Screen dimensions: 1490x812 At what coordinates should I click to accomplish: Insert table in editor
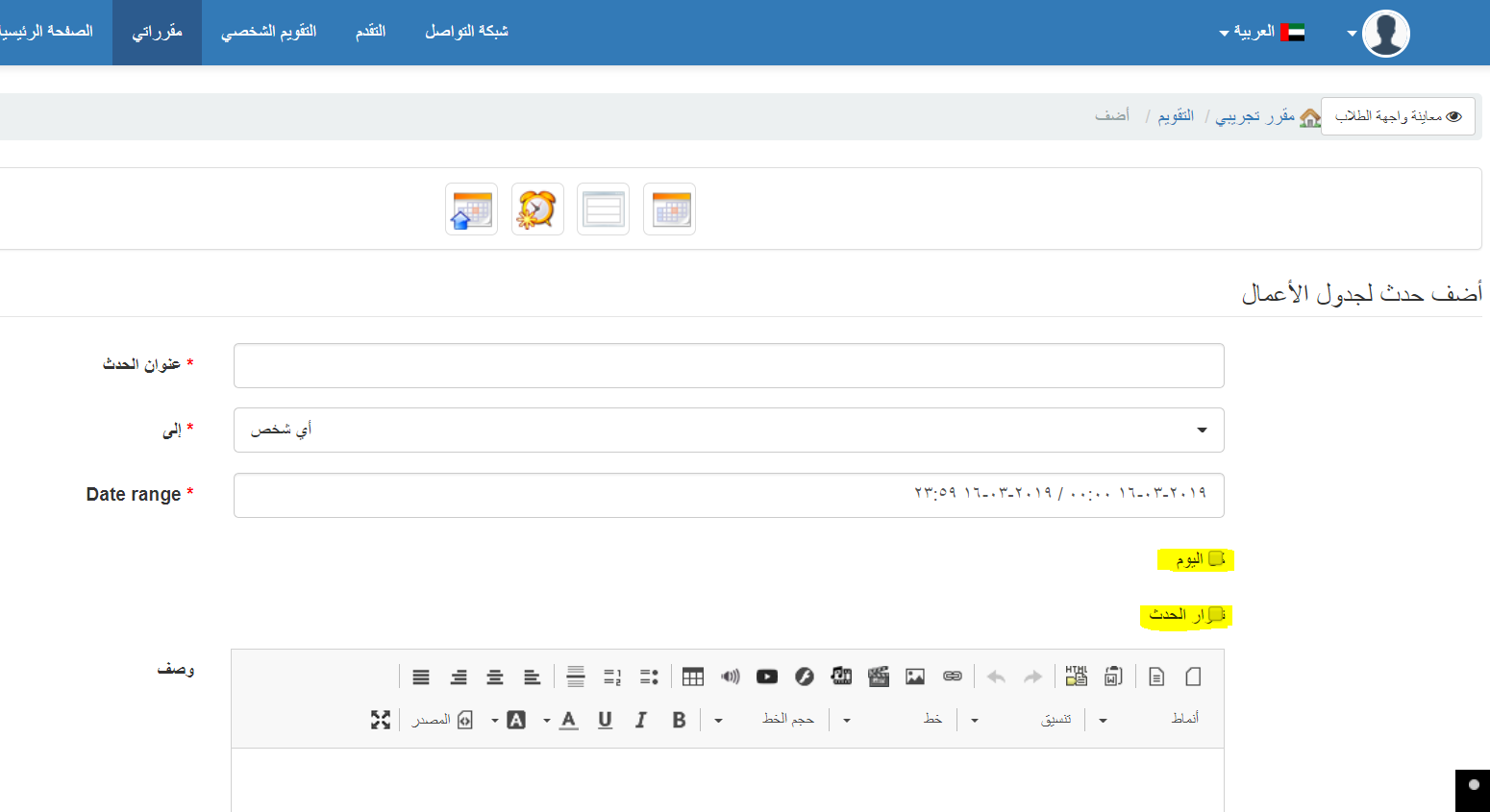click(693, 677)
